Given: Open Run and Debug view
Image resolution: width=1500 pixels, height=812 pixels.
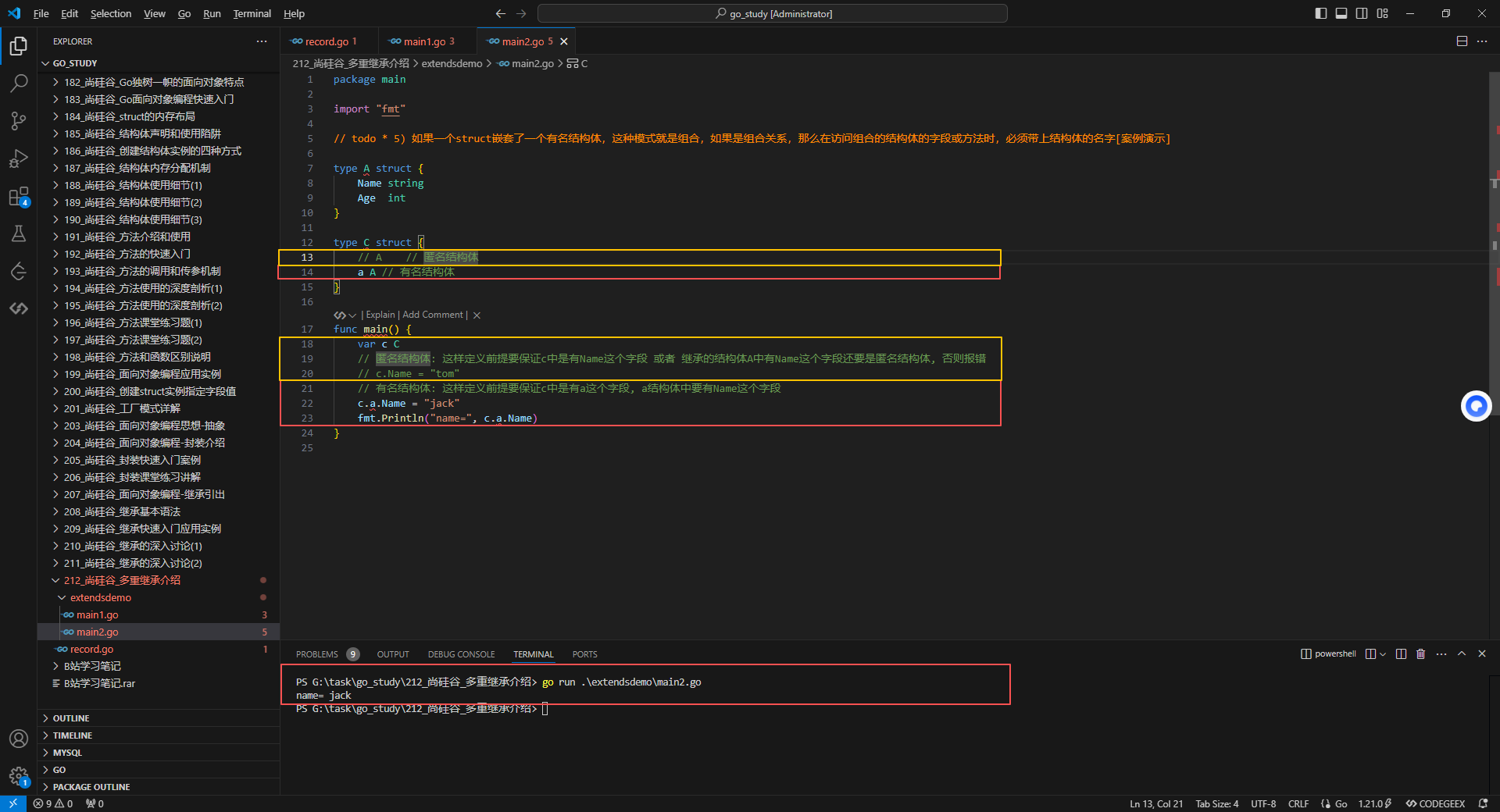Looking at the screenshot, I should coord(19,158).
